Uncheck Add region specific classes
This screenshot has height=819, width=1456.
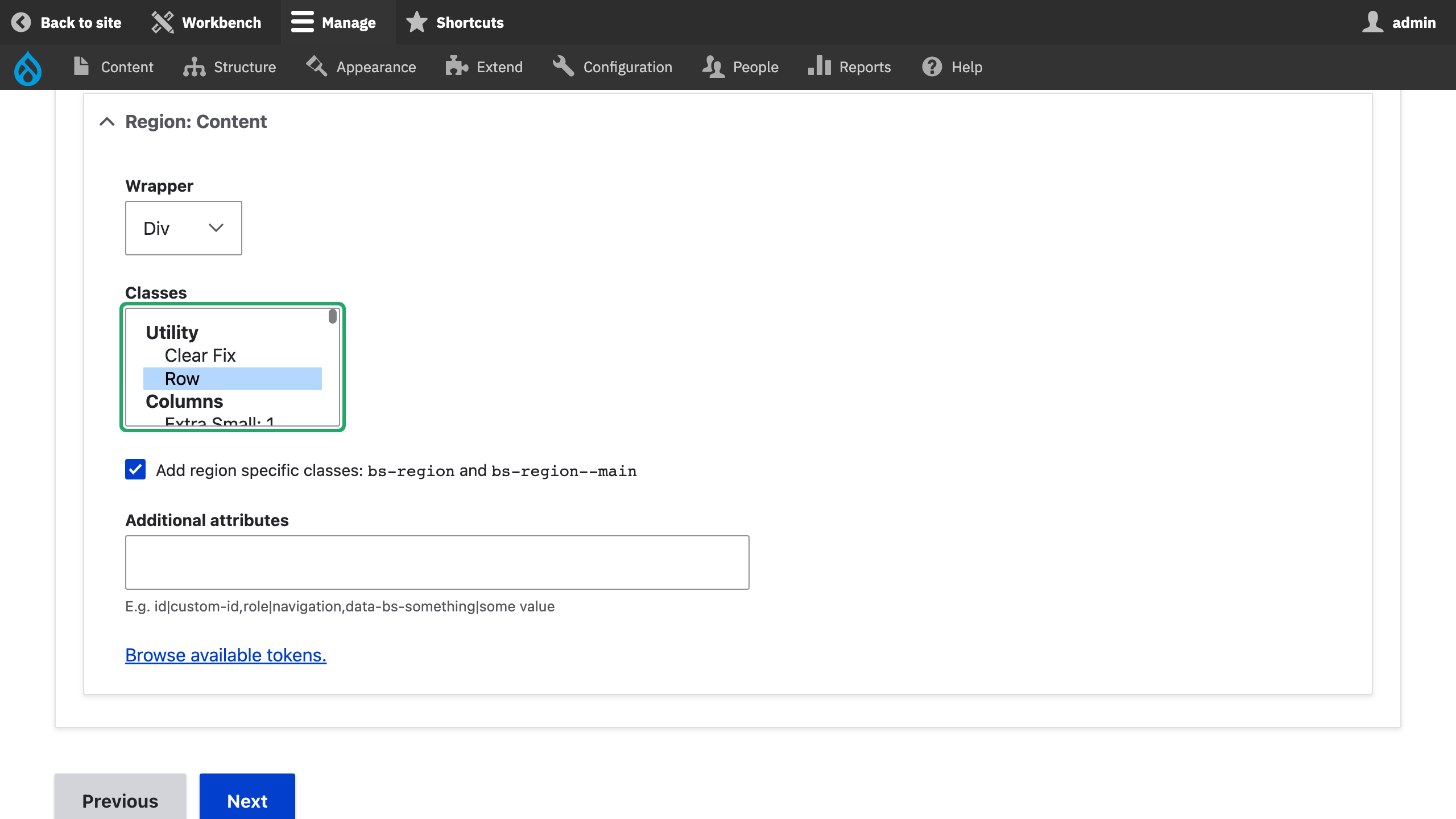(x=135, y=470)
